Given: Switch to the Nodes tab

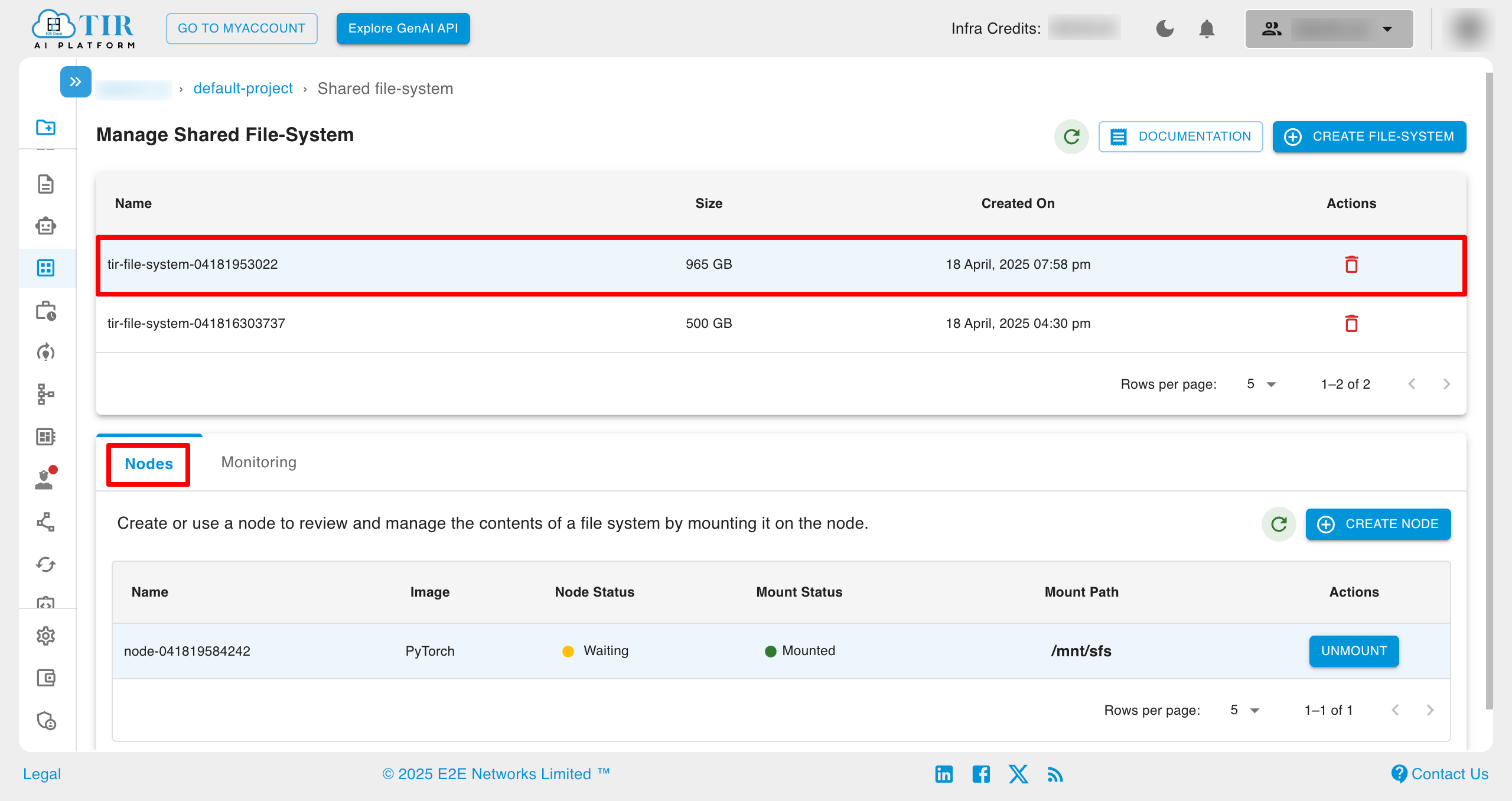Looking at the screenshot, I should pyautogui.click(x=149, y=464).
